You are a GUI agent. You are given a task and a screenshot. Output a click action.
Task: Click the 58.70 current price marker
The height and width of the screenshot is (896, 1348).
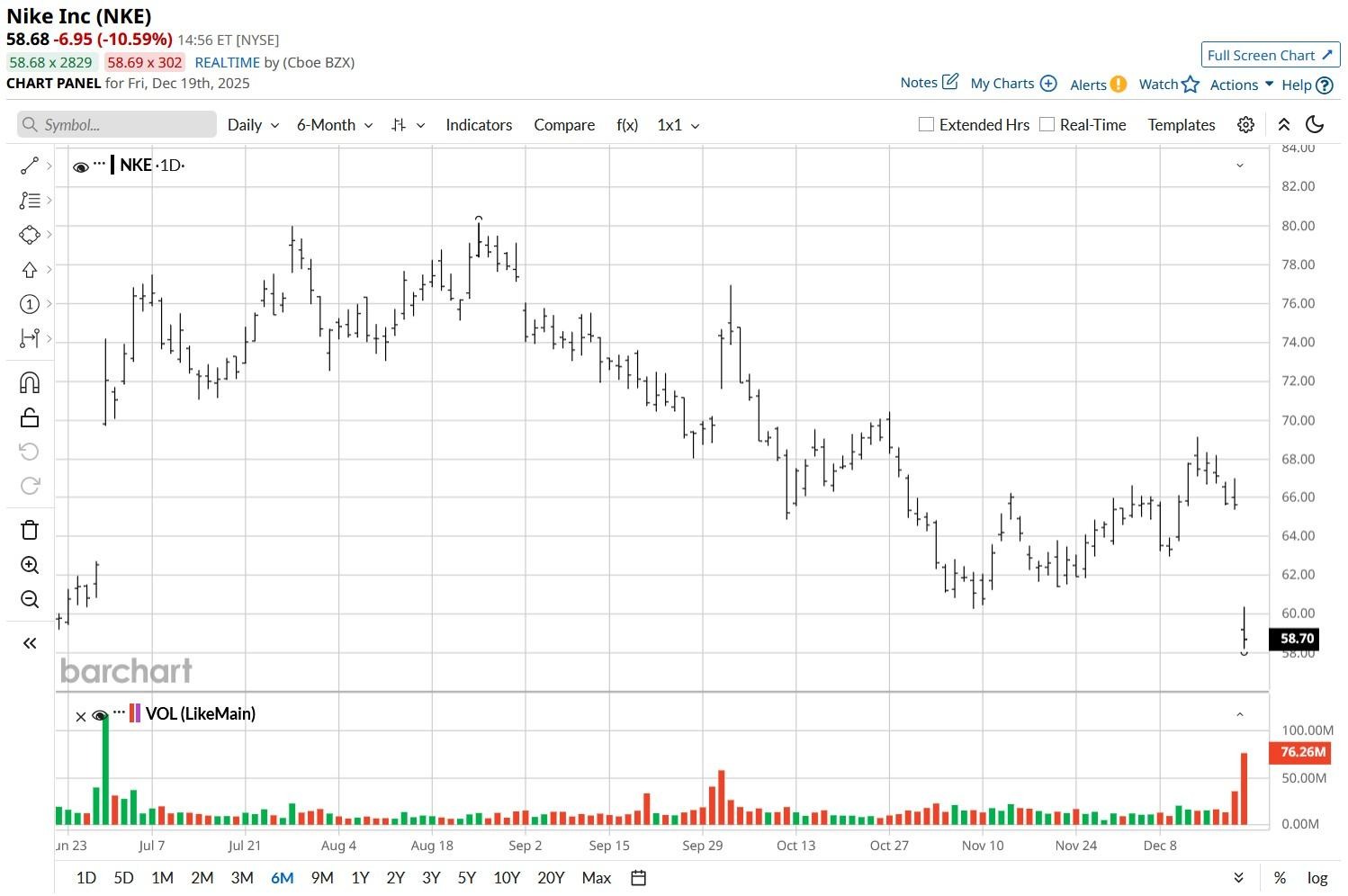[1296, 639]
